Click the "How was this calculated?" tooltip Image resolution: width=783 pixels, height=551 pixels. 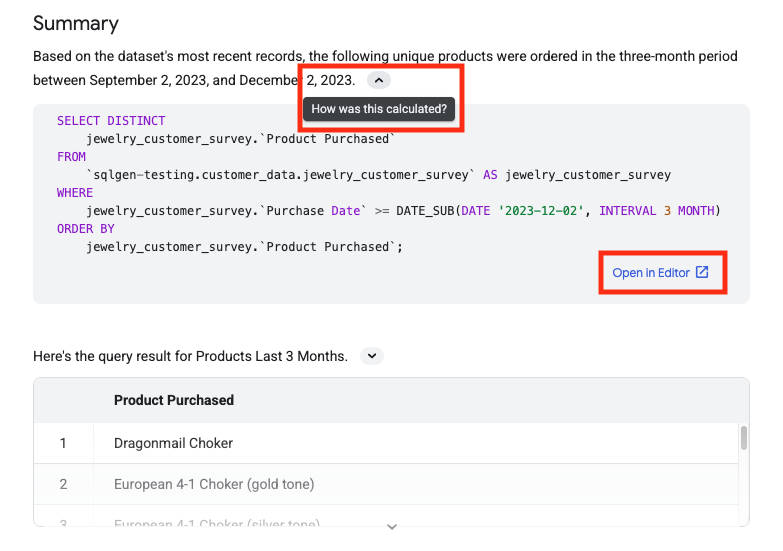379,109
